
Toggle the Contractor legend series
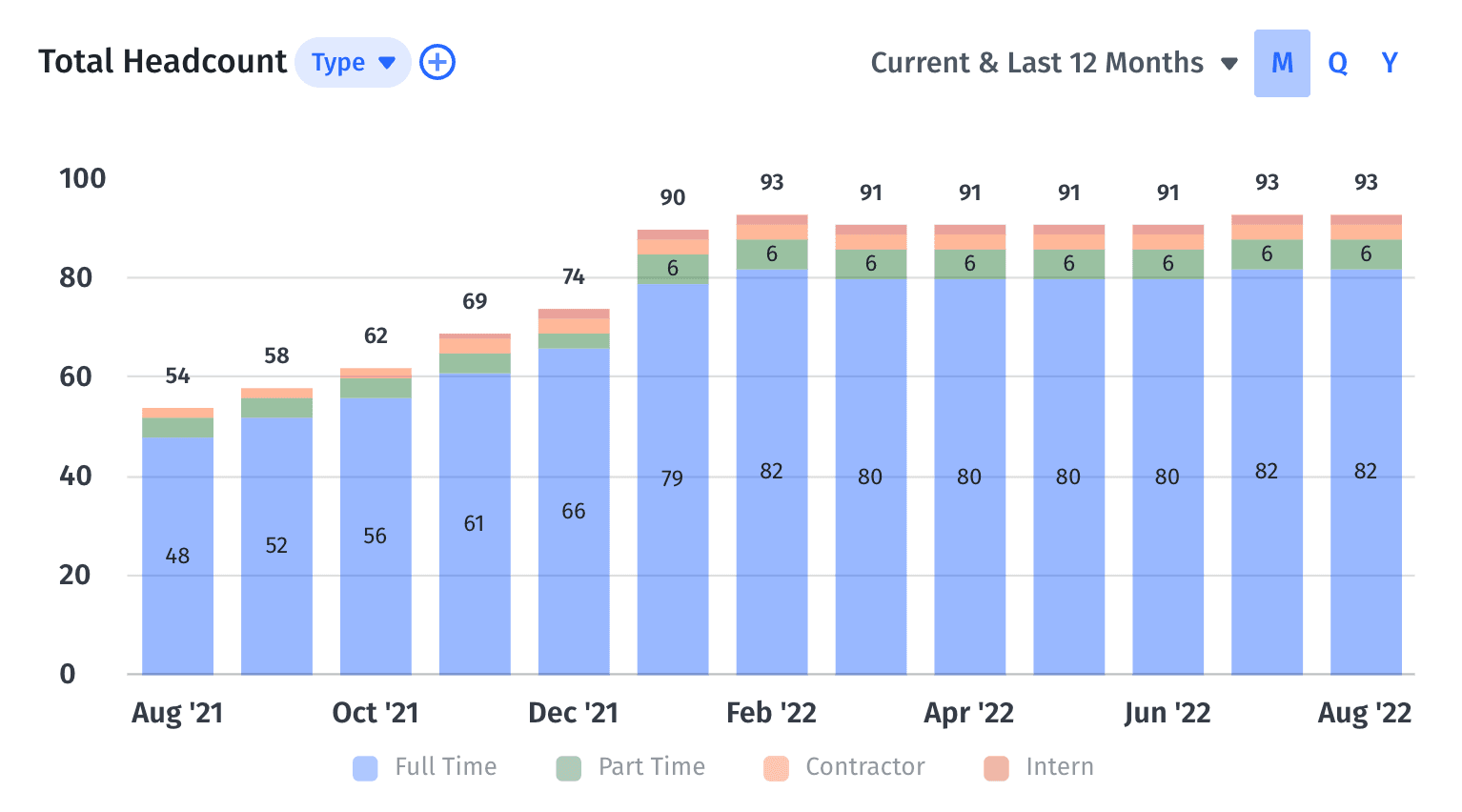pyautogui.click(x=844, y=767)
